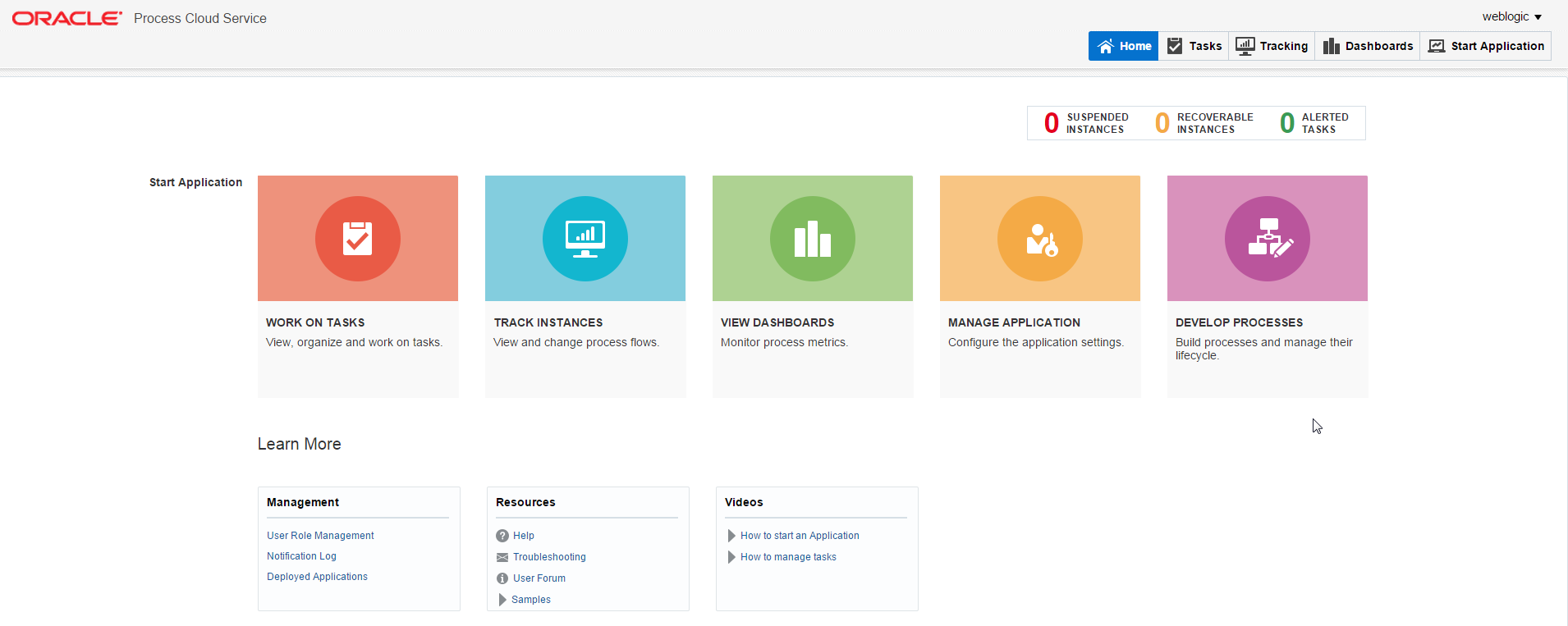Image resolution: width=1568 pixels, height=626 pixels.
Task: Click the User Forum info icon
Action: tap(502, 578)
